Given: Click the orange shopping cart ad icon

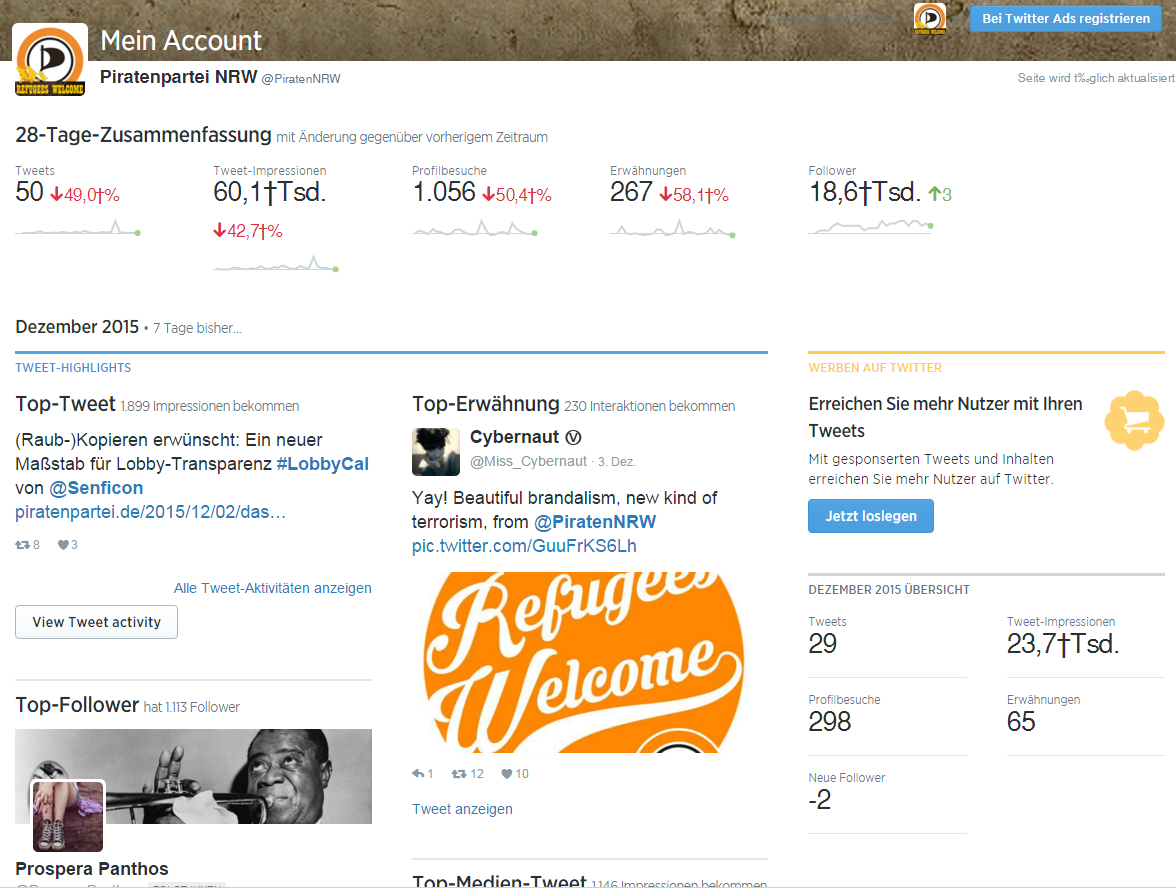Looking at the screenshot, I should (x=1135, y=421).
